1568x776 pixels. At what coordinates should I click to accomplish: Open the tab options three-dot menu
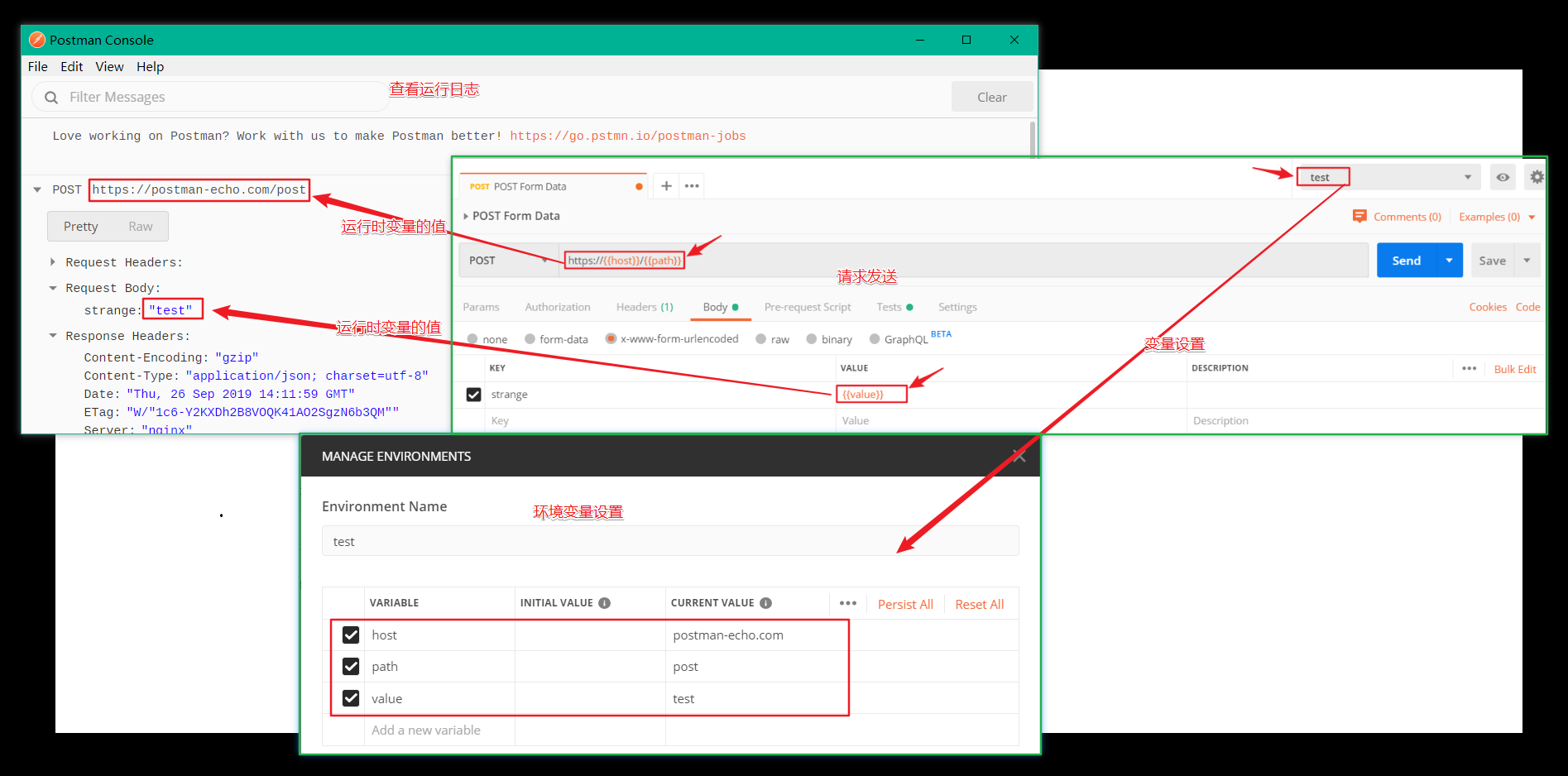692,186
